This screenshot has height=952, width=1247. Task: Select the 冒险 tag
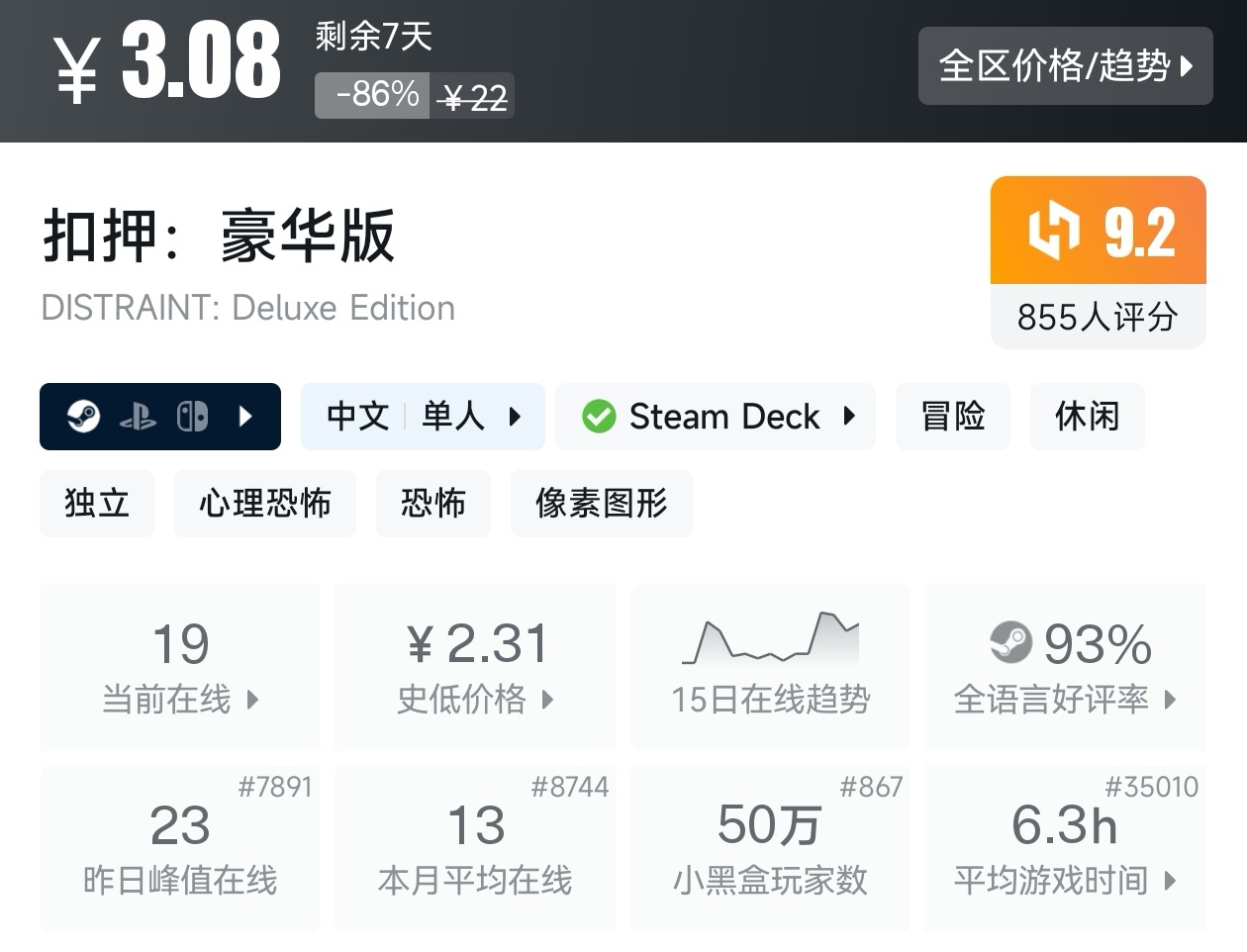click(952, 417)
